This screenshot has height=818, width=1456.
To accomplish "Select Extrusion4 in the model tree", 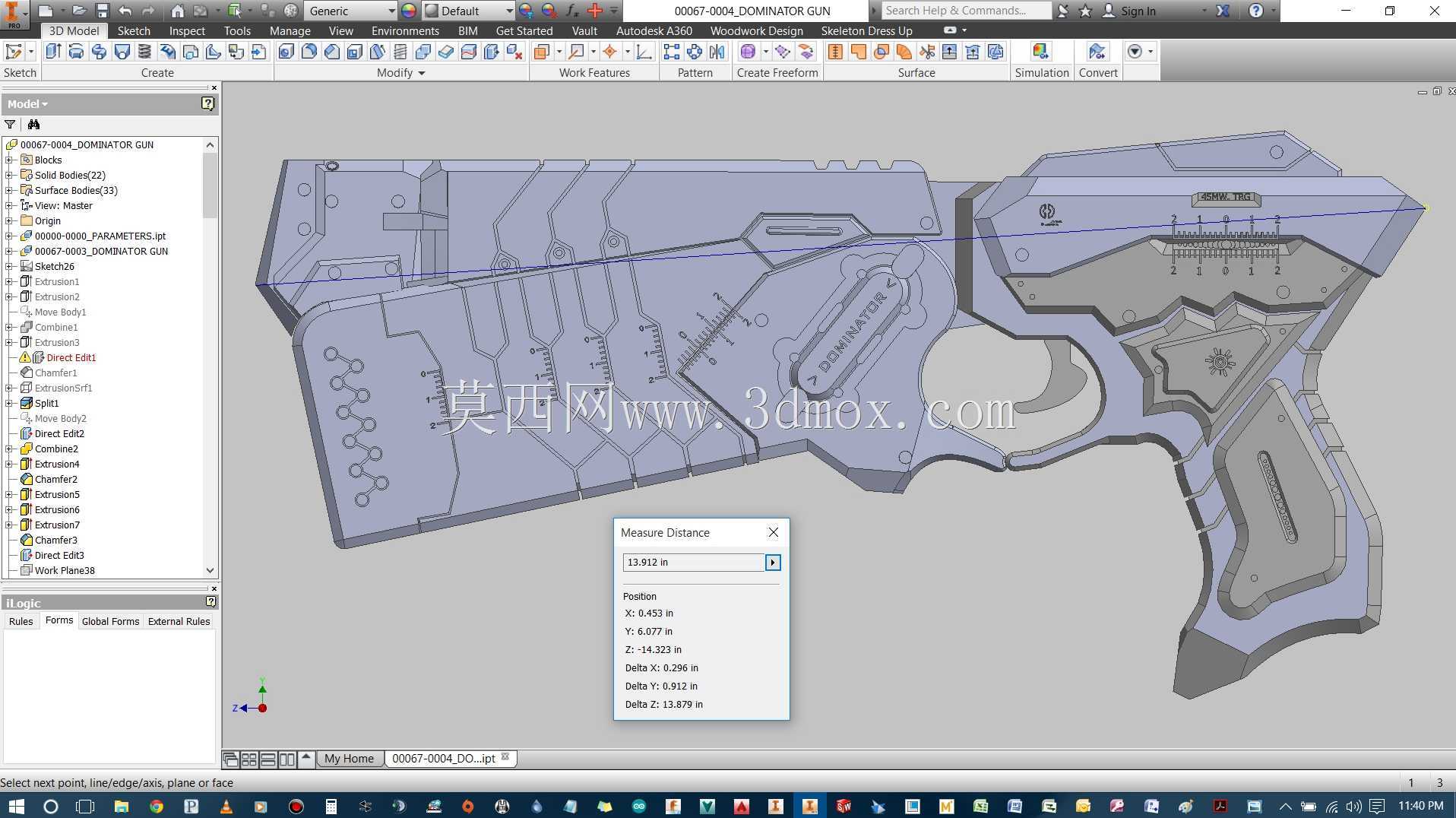I will 57,464.
